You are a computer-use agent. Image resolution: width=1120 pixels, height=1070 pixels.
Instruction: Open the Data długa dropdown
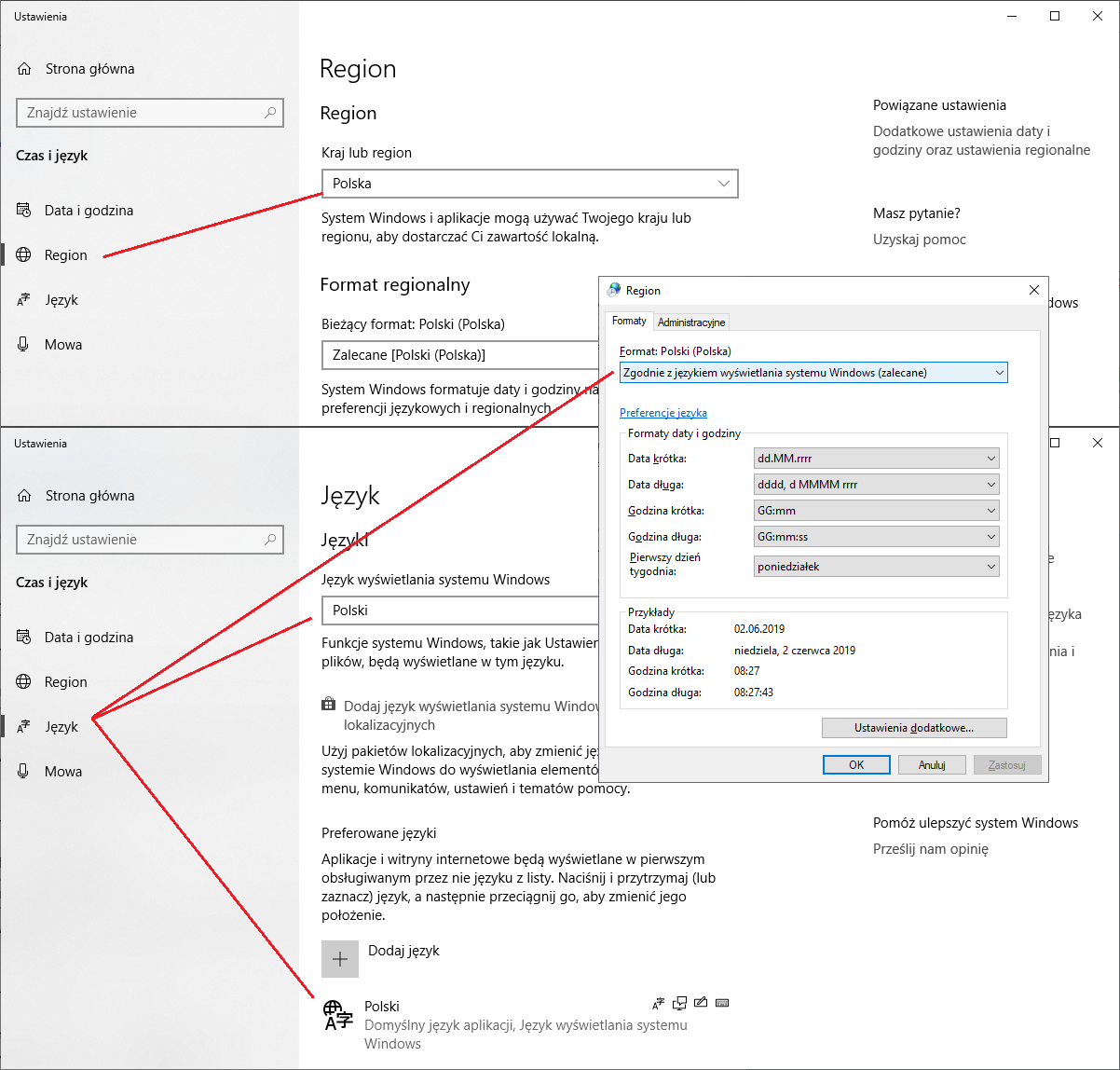click(877, 485)
